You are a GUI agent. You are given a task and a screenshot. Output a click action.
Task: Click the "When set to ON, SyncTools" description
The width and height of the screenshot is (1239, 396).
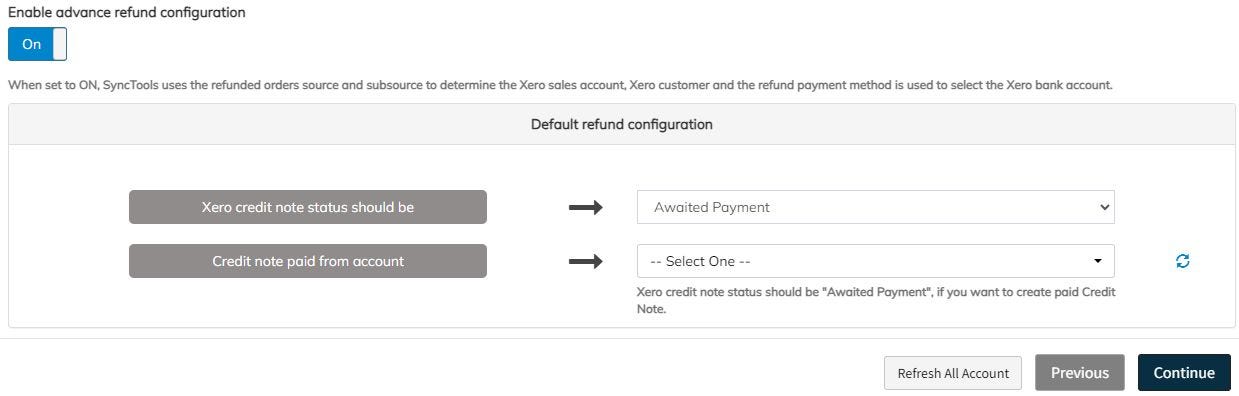pyautogui.click(x=560, y=85)
